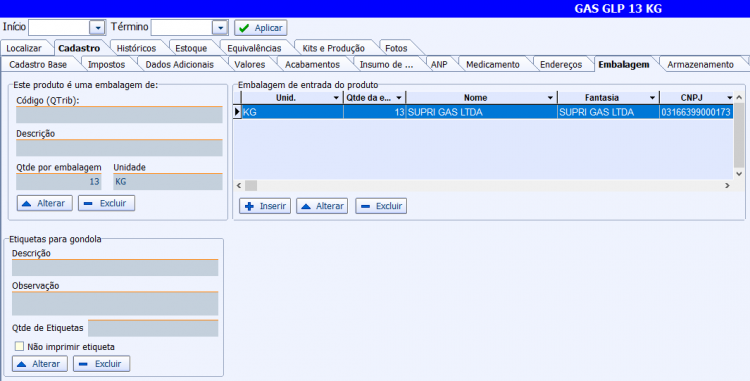Select the Embalagem subtab
Screen dimensions: 750x381
tap(624, 65)
